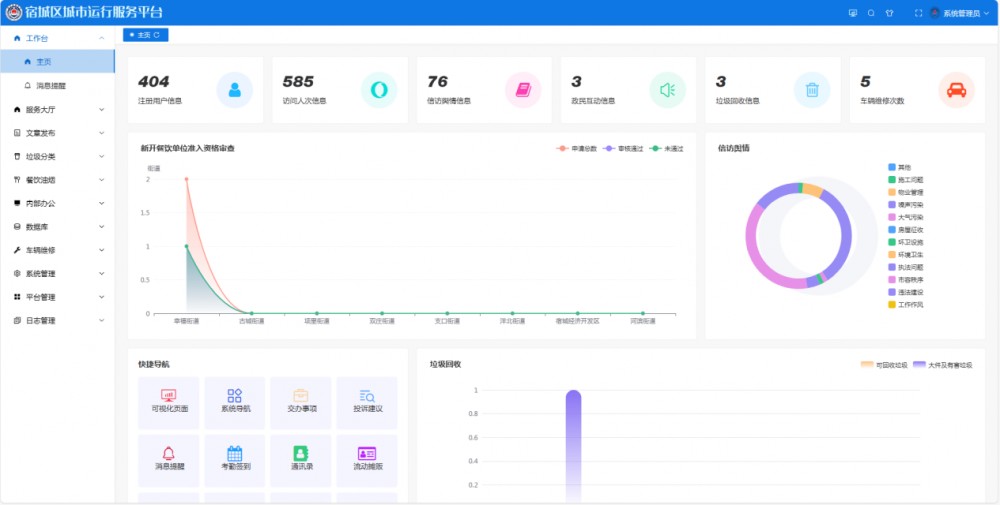Click the 幸福街道 data point at value 2

(186, 179)
